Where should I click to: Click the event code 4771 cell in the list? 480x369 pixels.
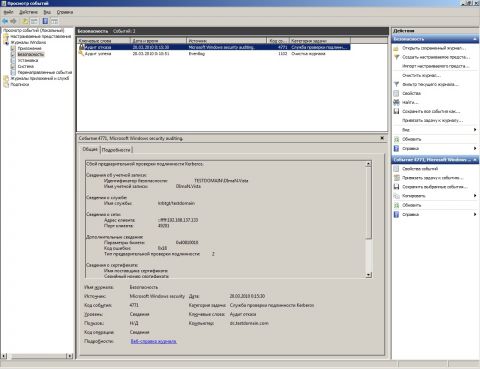(x=283, y=47)
